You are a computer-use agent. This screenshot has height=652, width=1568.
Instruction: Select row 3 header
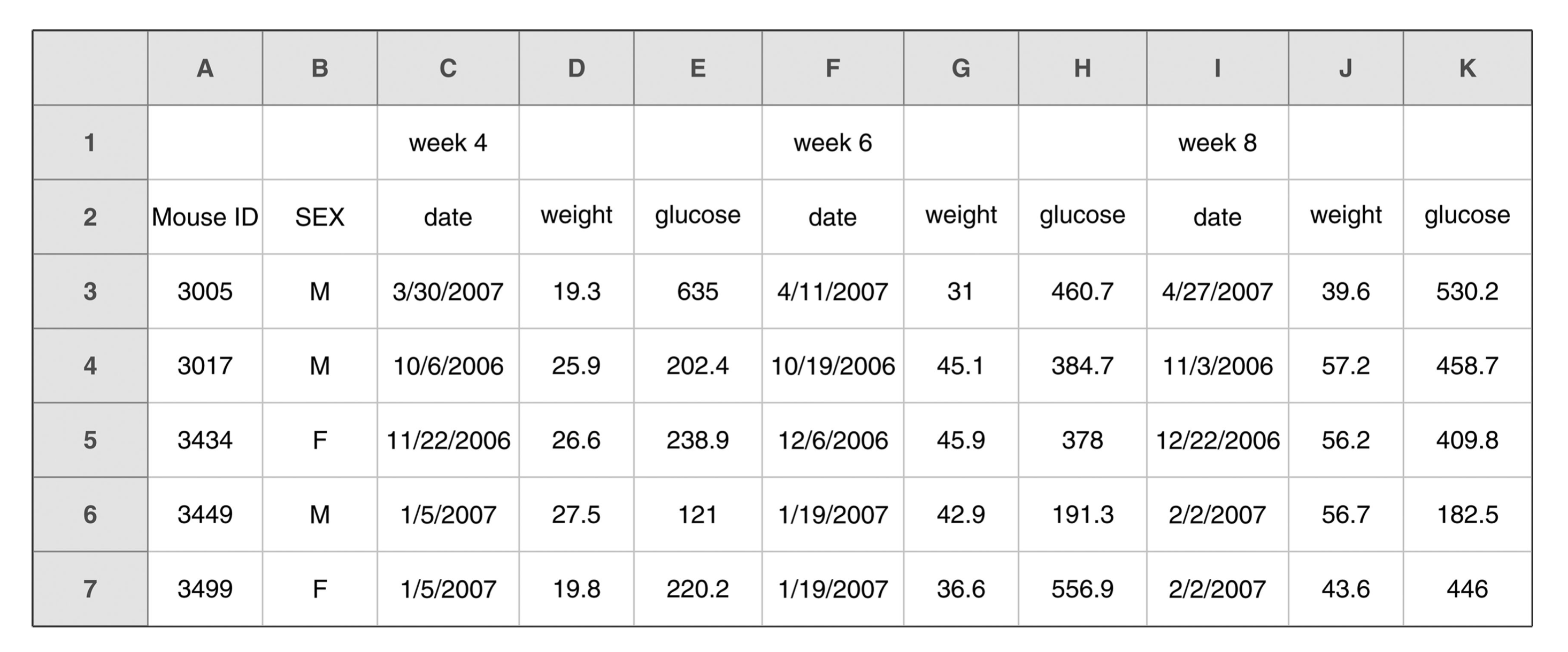(90, 291)
